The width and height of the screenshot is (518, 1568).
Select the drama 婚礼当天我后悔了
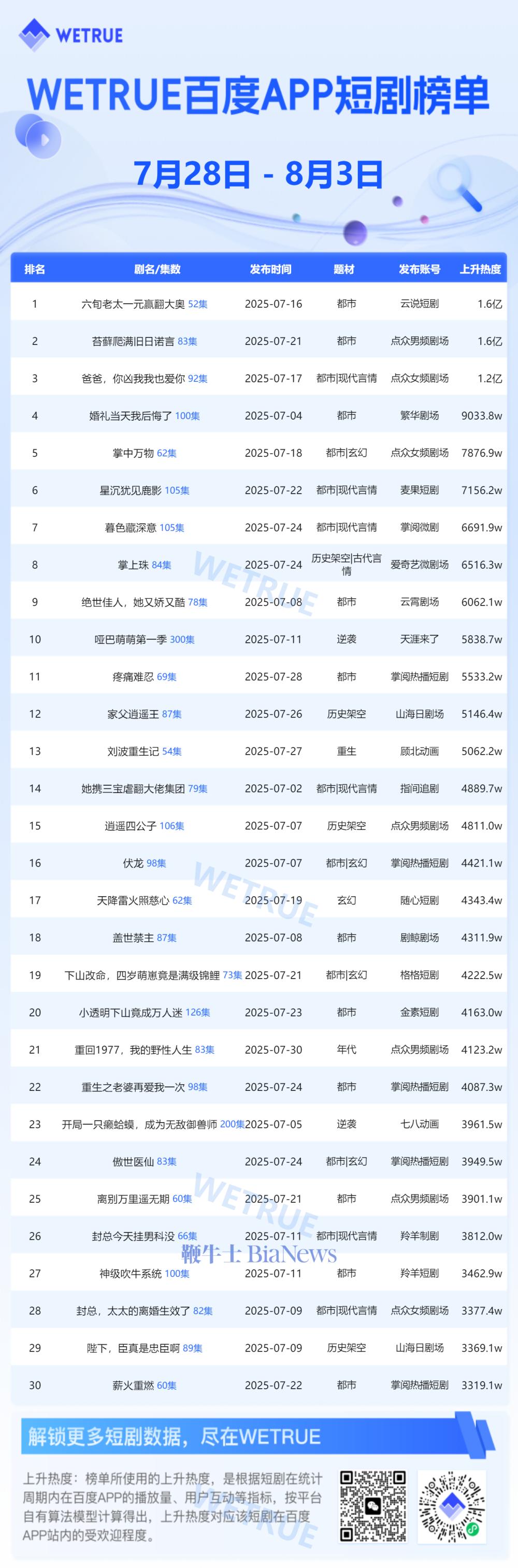(x=131, y=416)
